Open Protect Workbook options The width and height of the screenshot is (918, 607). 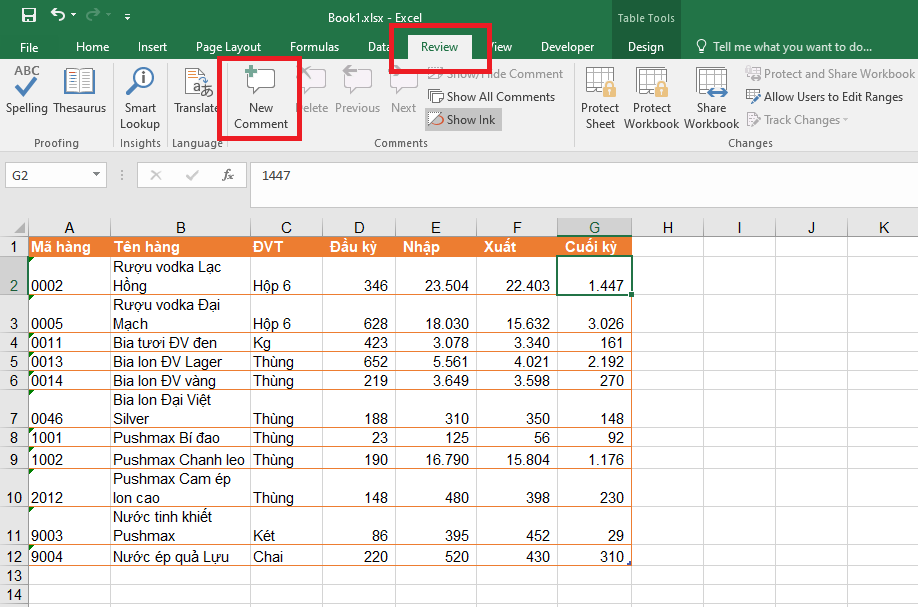651,95
